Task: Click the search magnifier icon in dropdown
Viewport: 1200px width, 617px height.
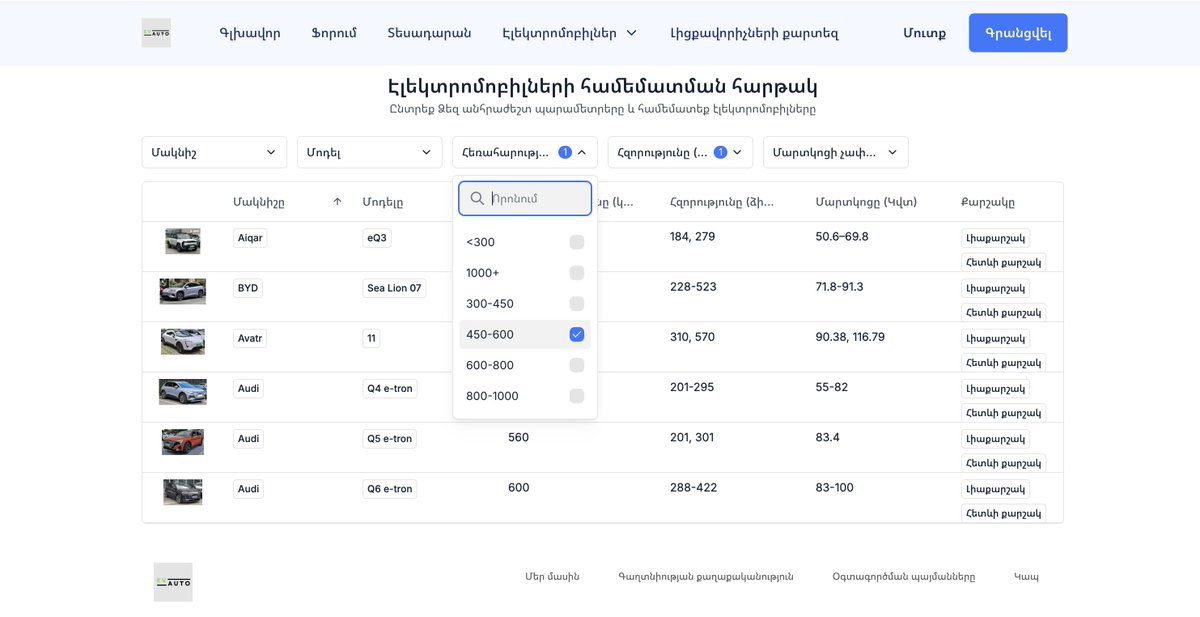Action: tap(477, 198)
